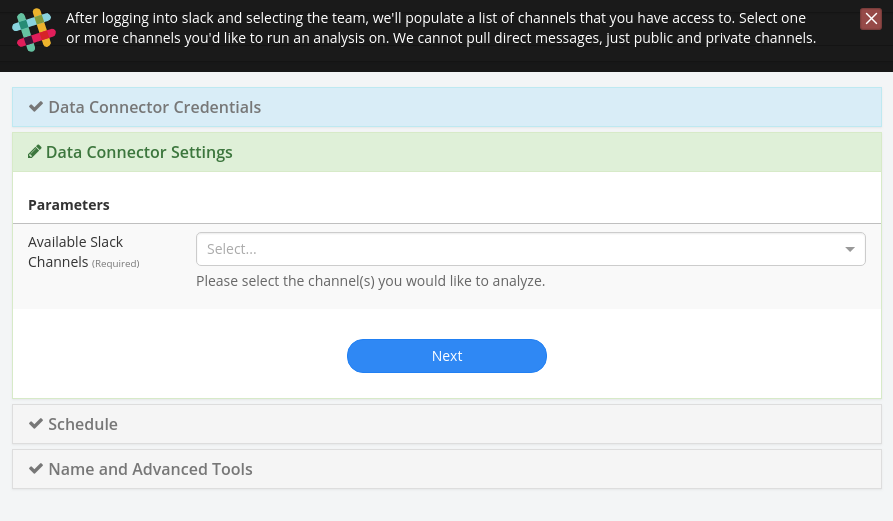Click the pencil icon beside Data Connector Settings
This screenshot has height=521, width=893.
(35, 151)
